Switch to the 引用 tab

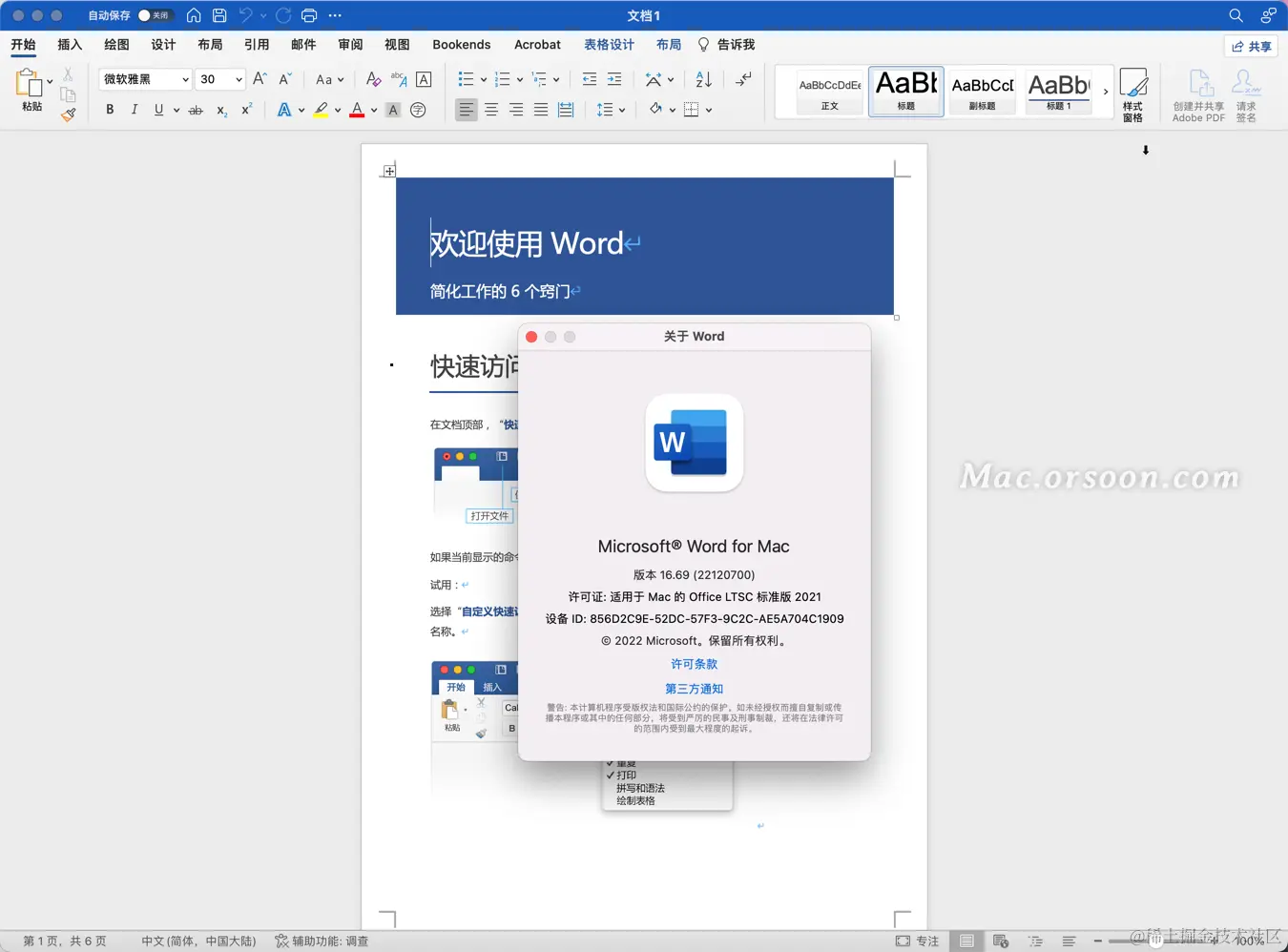click(x=257, y=45)
